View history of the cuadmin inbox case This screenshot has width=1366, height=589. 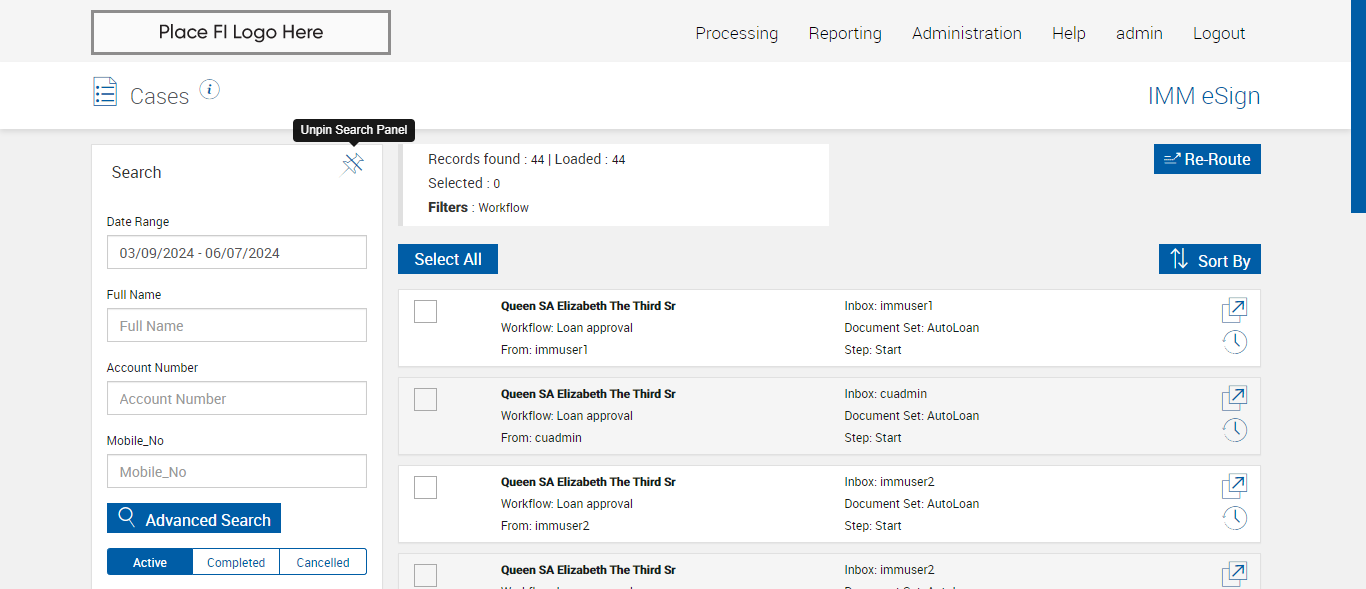coord(1235,430)
